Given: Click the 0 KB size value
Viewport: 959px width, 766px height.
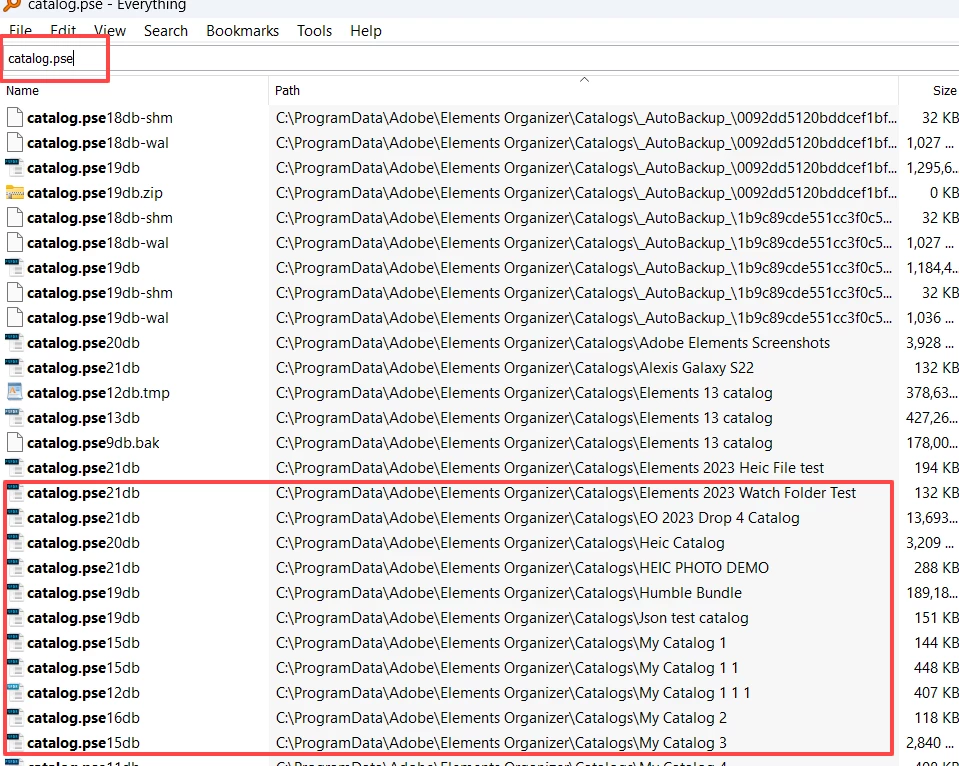Looking at the screenshot, I should [944, 193].
